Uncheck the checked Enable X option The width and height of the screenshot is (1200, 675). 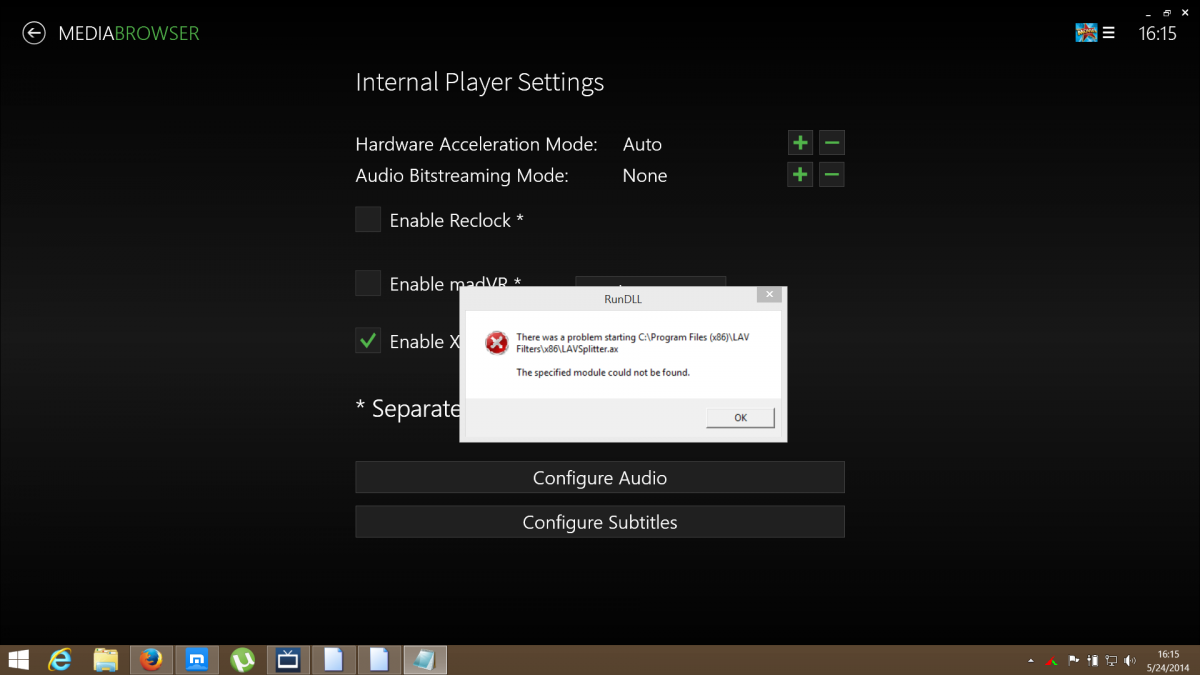tap(368, 341)
